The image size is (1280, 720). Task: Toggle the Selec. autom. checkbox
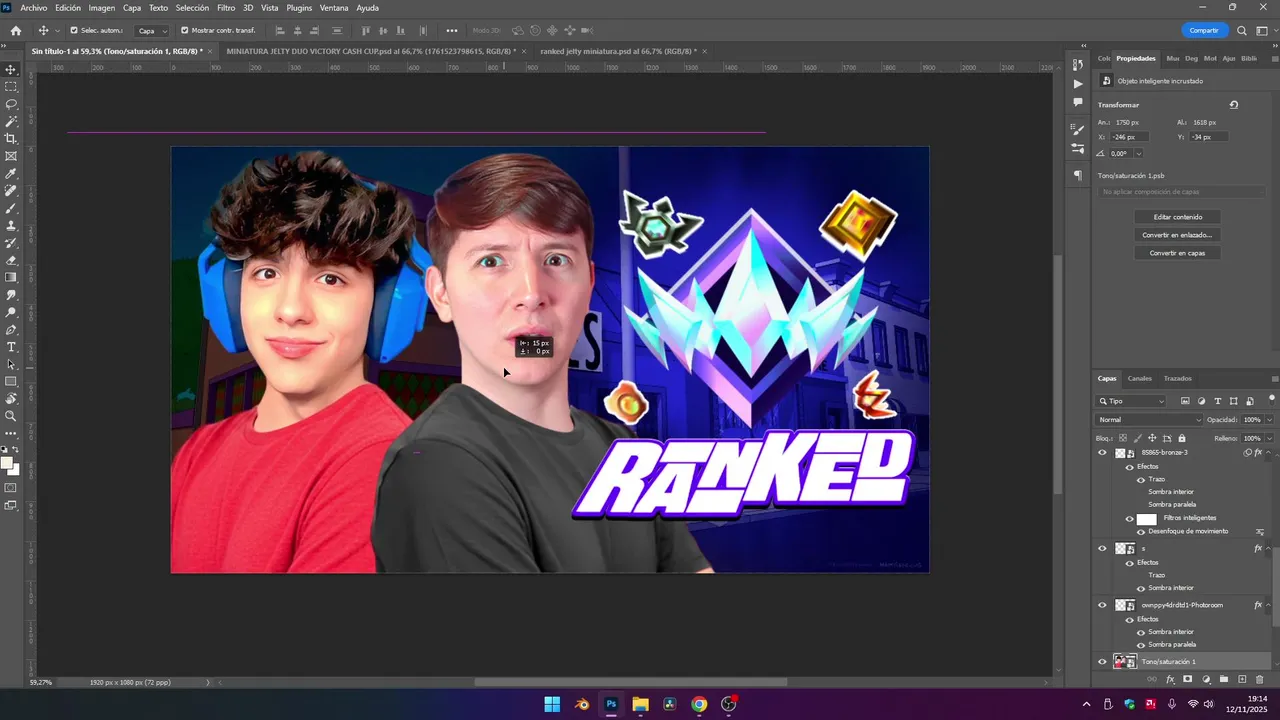74,30
